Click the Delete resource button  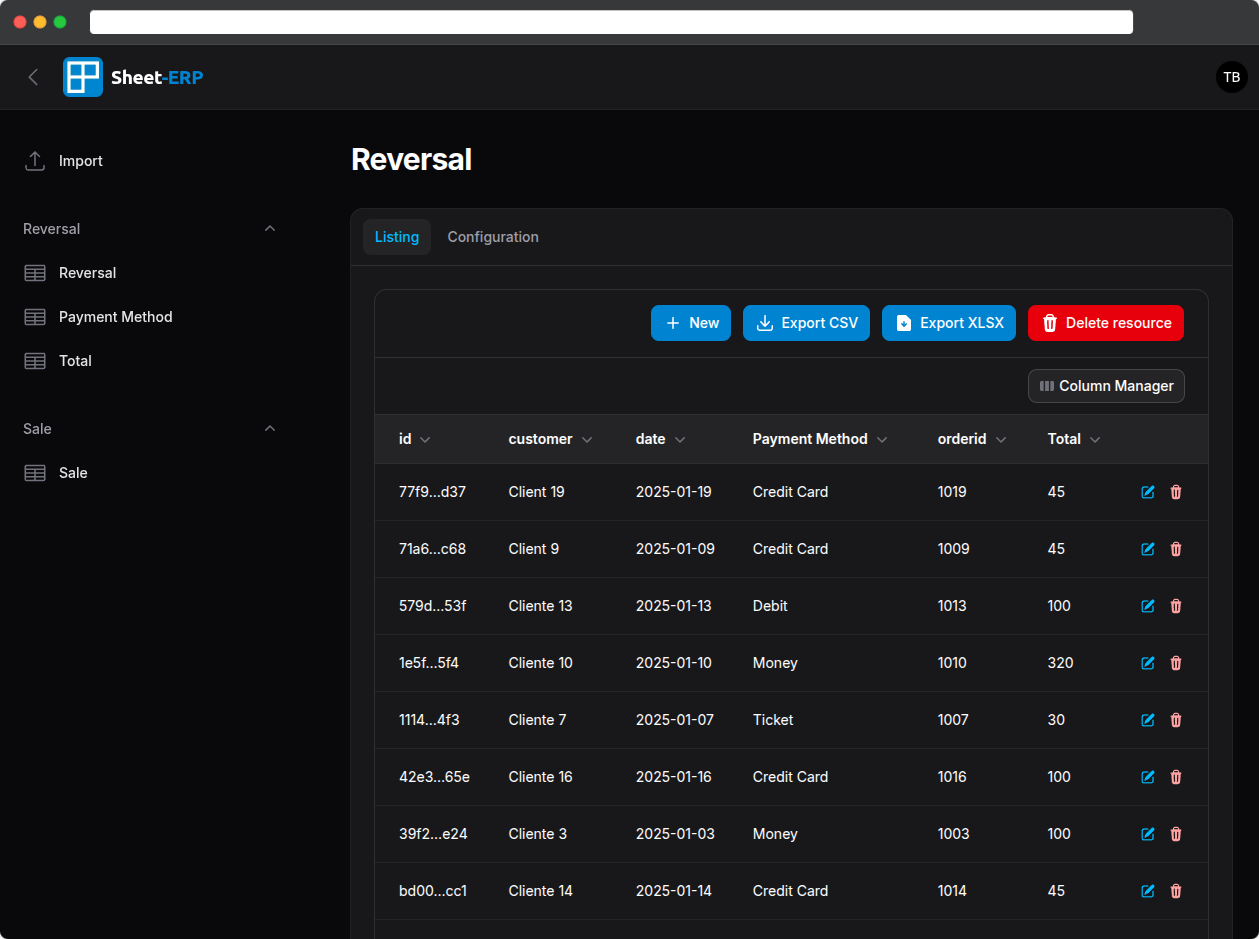(1105, 323)
